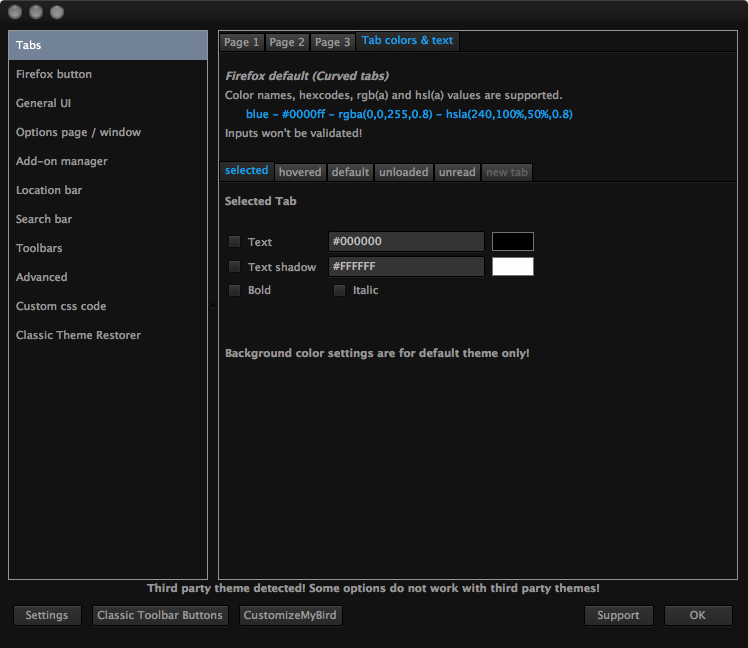Click the background color settings note

pos(377,354)
